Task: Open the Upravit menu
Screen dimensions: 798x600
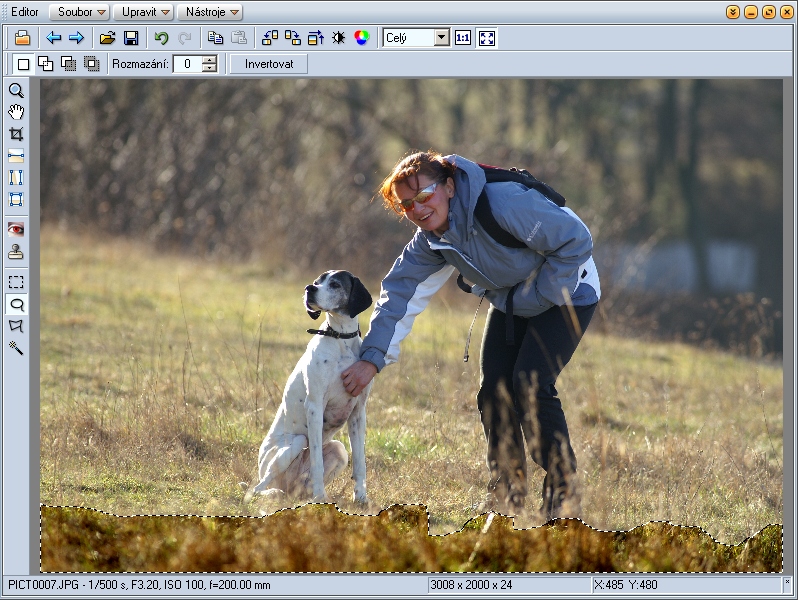Action: tap(144, 12)
